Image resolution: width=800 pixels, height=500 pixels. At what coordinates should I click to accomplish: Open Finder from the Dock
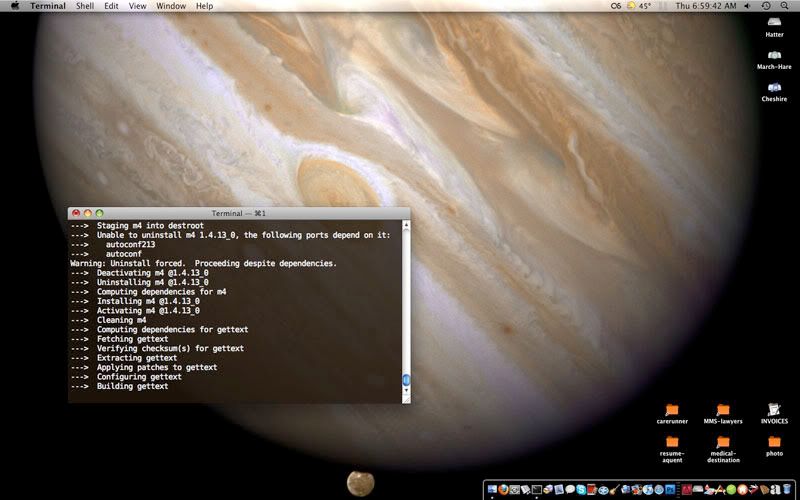492,489
